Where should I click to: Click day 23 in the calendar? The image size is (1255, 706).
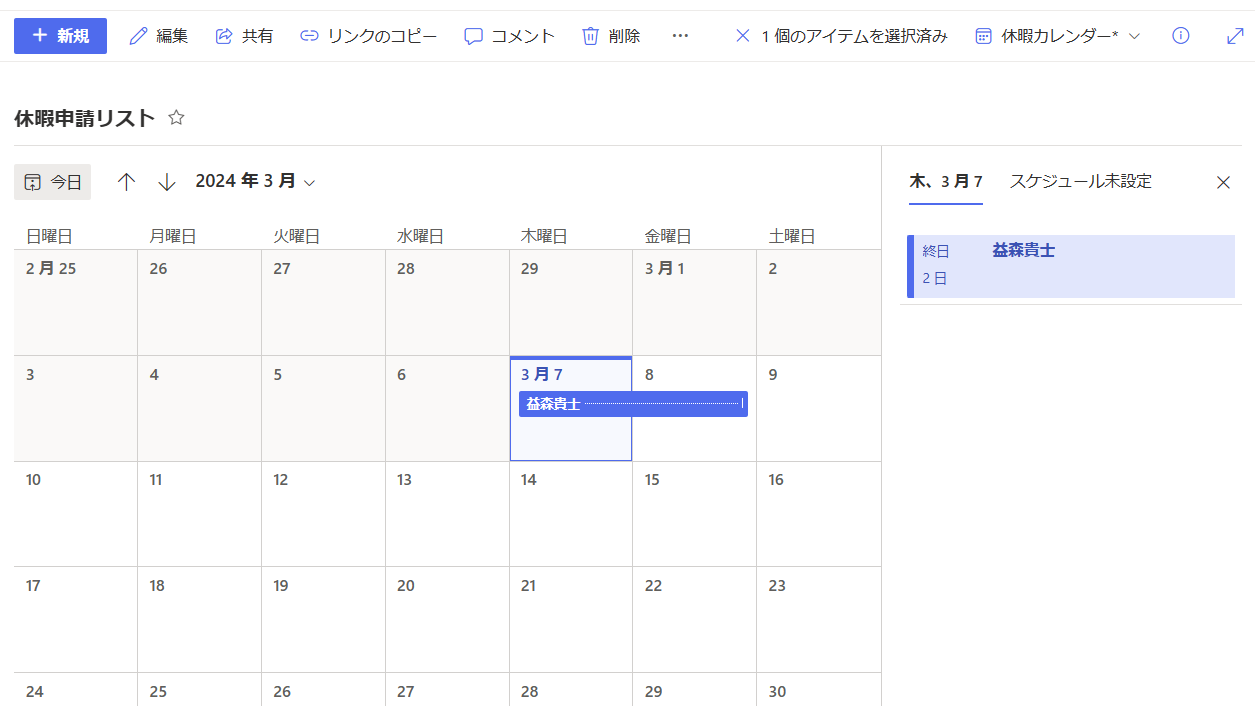818,620
